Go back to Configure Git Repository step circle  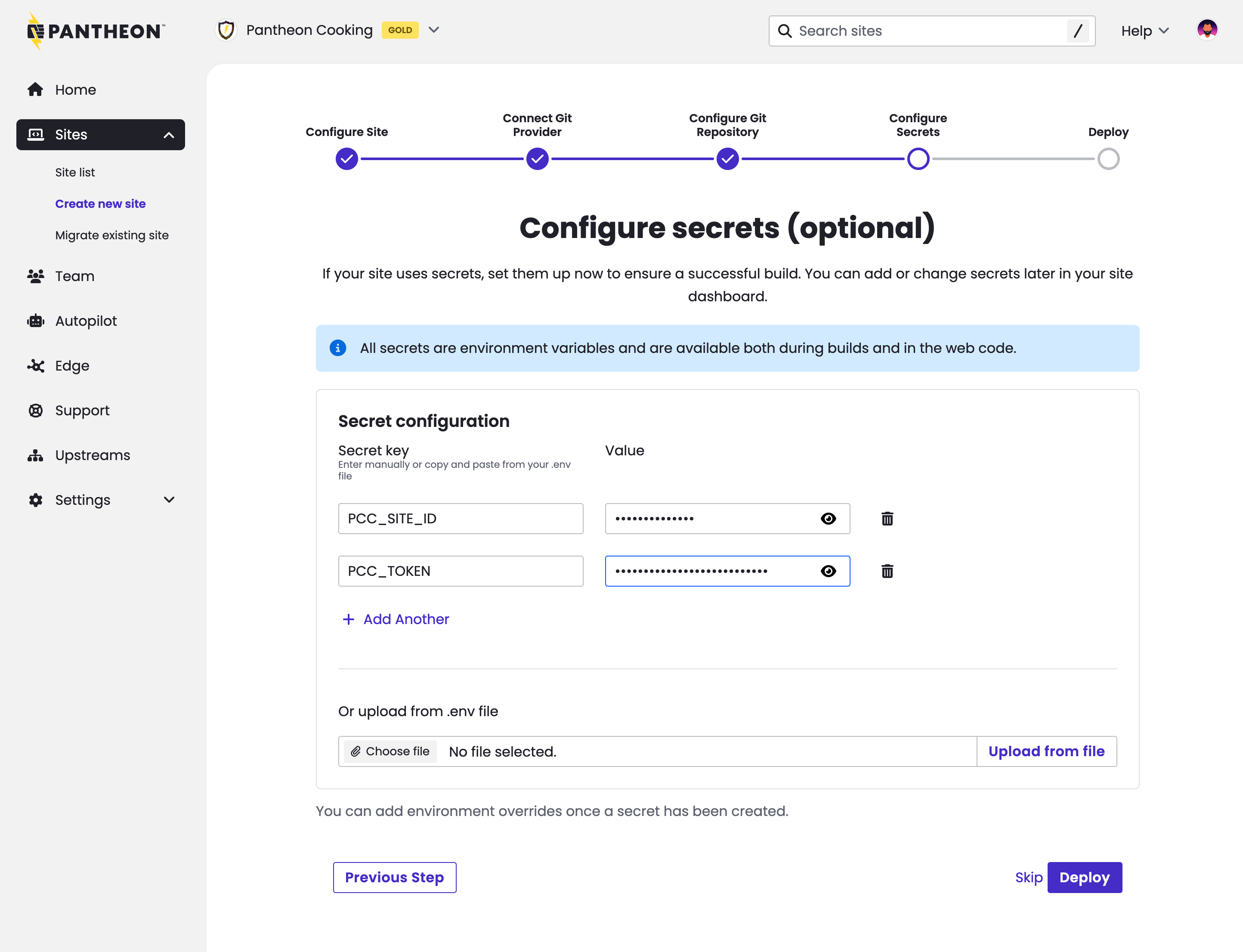coord(727,159)
